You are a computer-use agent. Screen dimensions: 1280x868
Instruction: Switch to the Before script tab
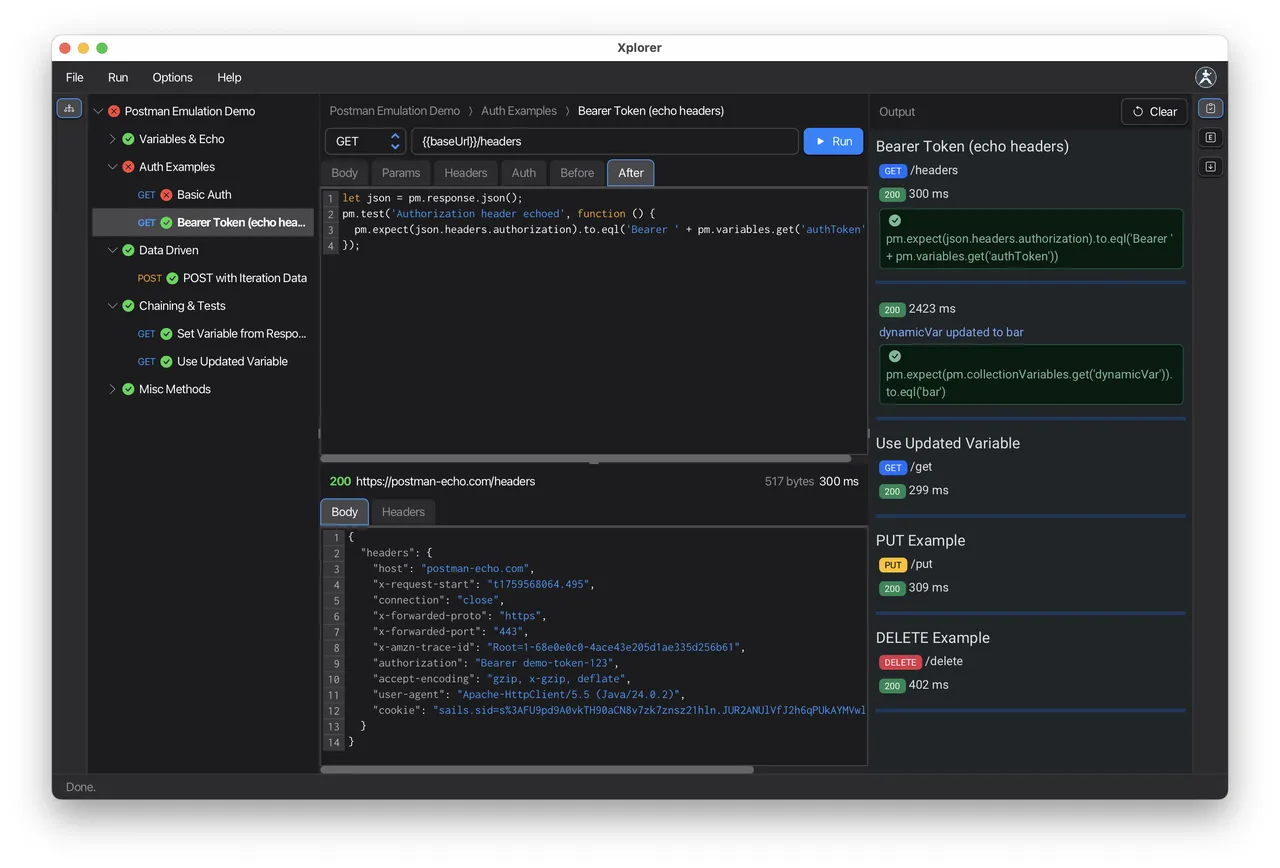tap(577, 173)
